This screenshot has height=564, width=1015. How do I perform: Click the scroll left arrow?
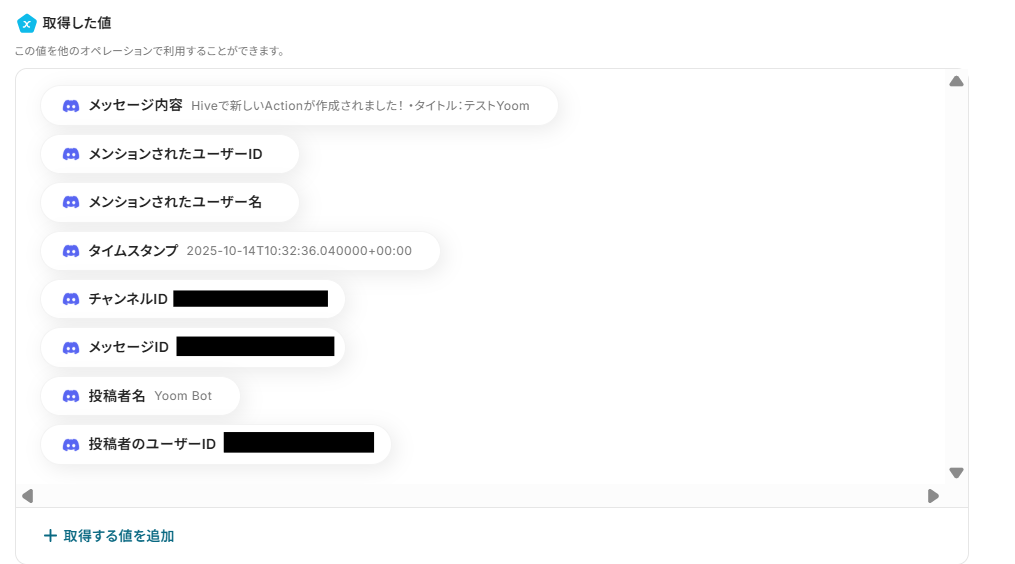[x=27, y=496]
